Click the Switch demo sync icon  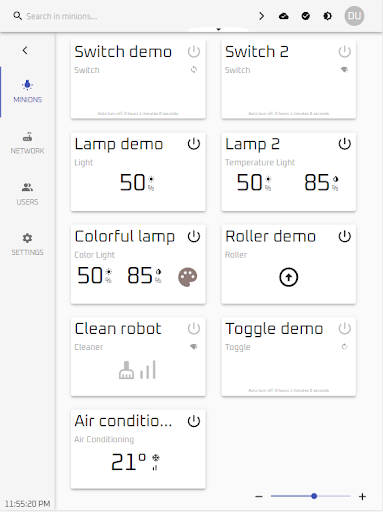194,70
